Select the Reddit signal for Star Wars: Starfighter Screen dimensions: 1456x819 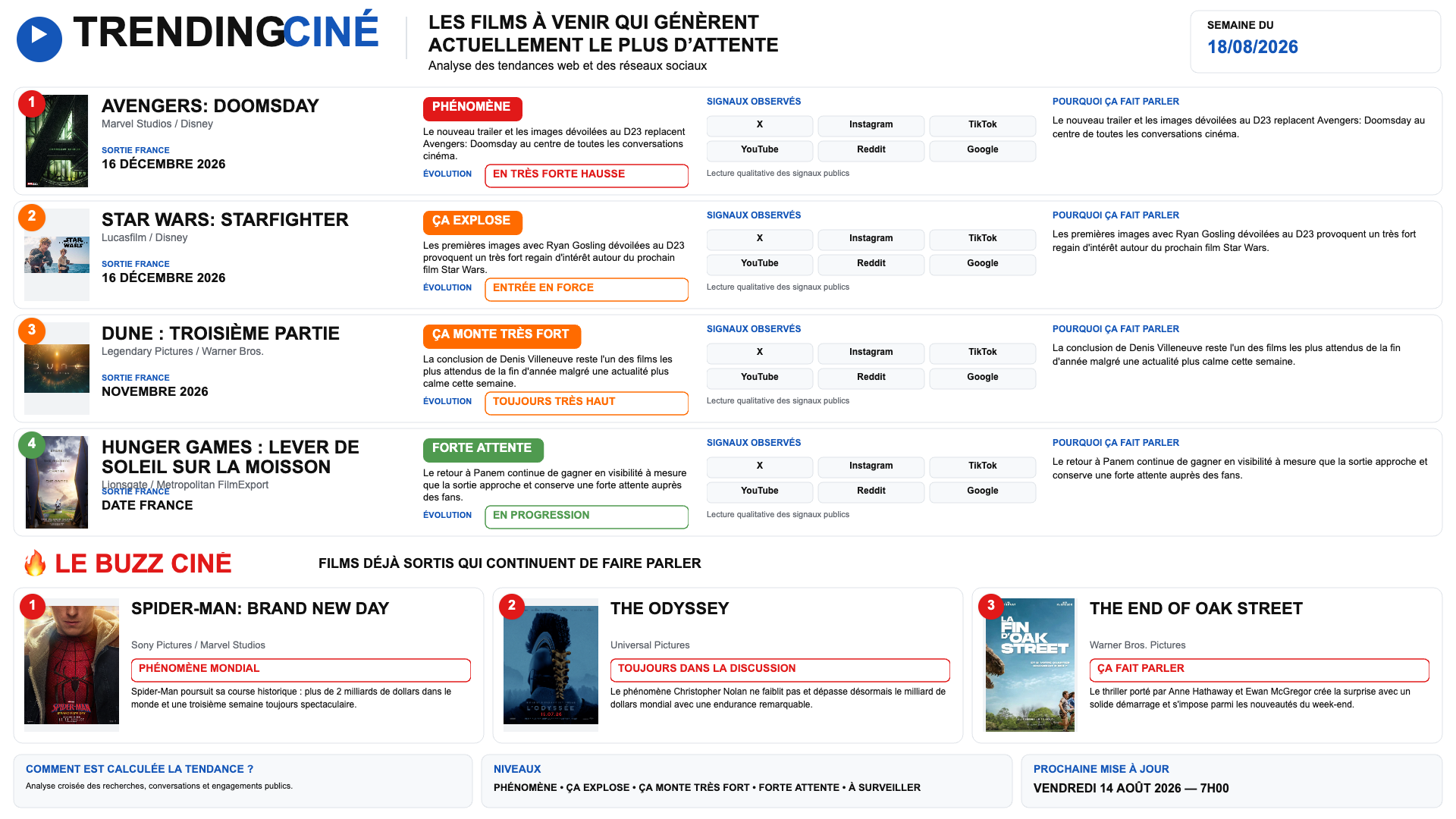coord(871,264)
